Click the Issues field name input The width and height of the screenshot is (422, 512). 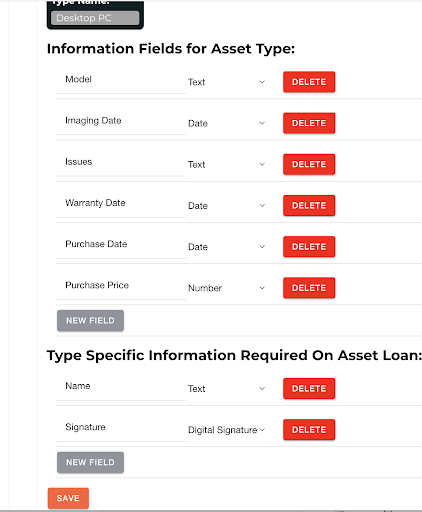[121, 164]
